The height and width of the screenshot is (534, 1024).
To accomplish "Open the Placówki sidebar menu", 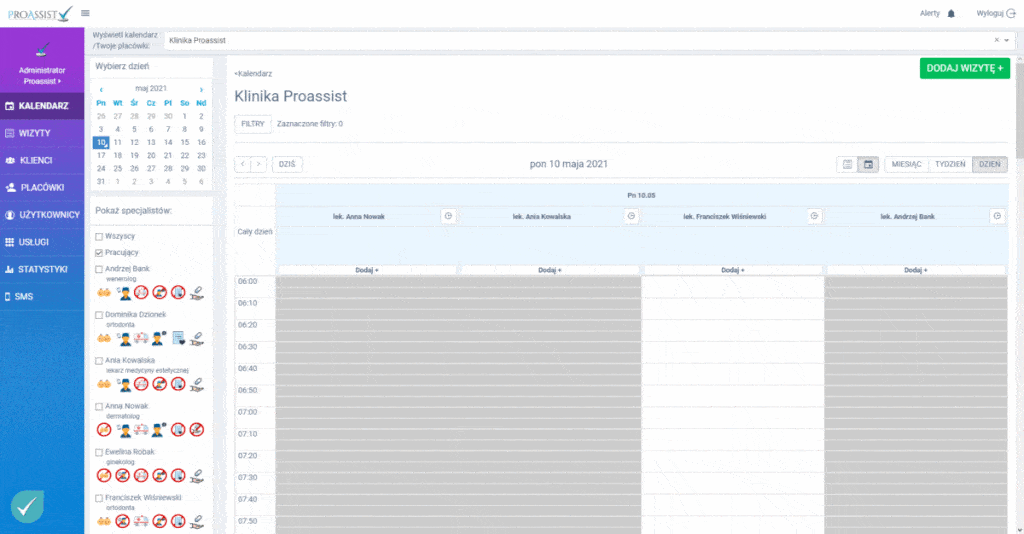I will coord(42,187).
